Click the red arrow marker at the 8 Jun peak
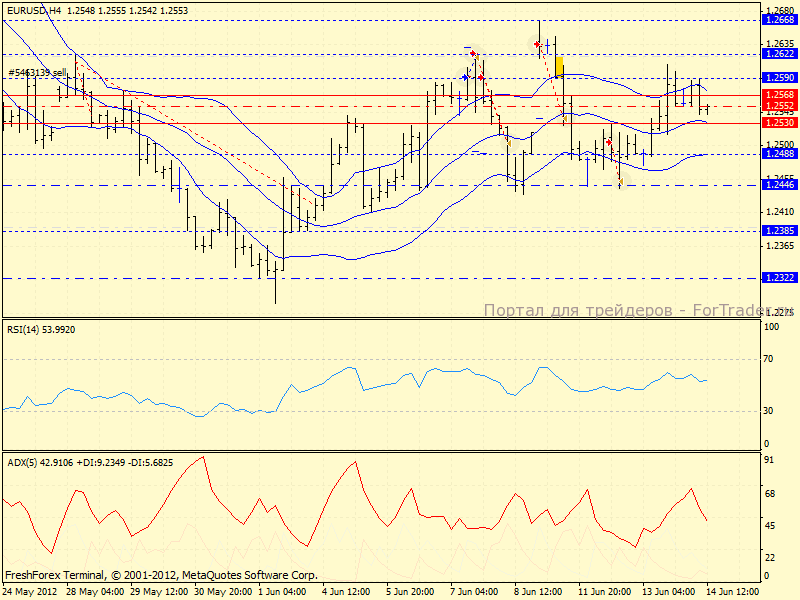800x600 pixels. tap(537, 44)
